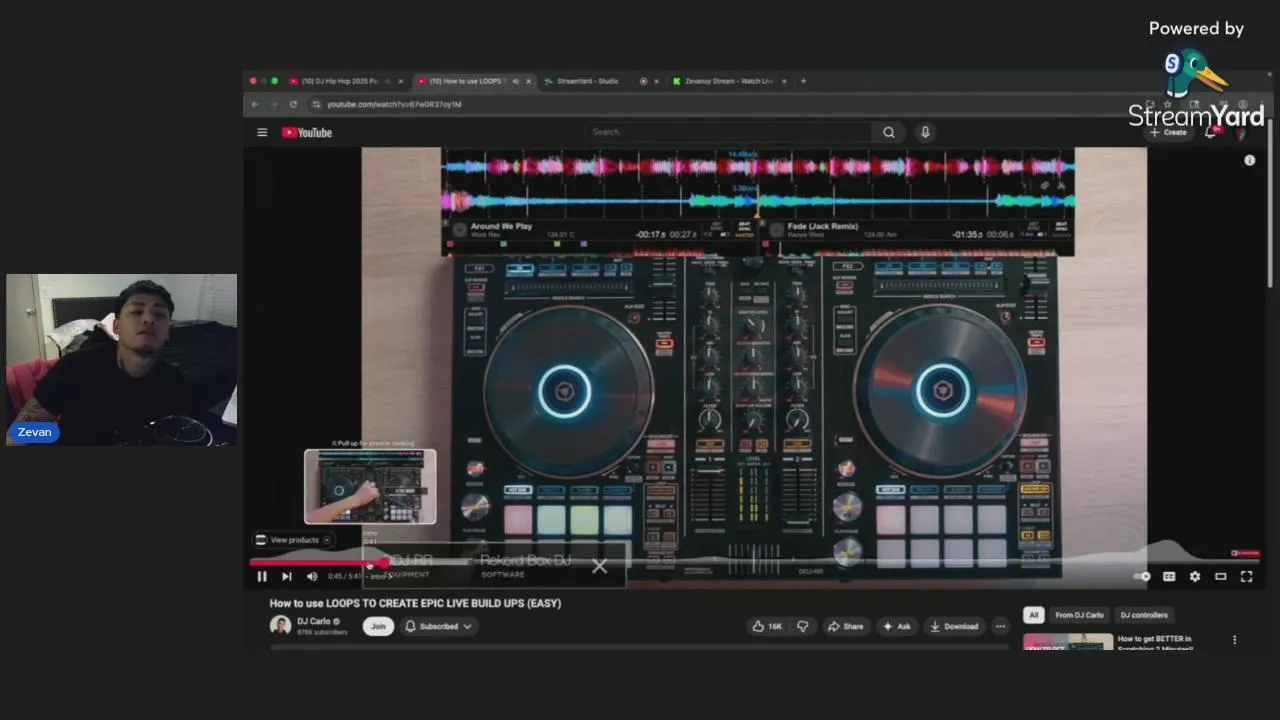The image size is (1280, 720).
Task: Mute the How to use LOOPS tab audio
Action: pos(515,81)
